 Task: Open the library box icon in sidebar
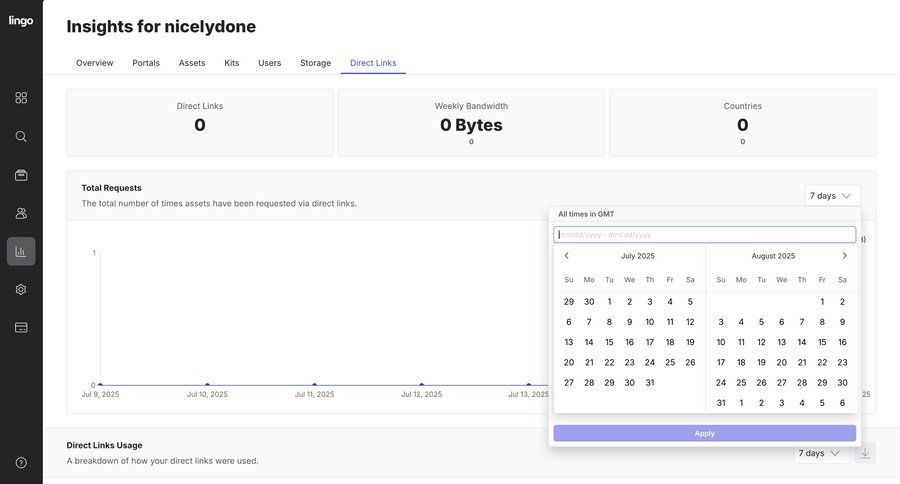point(21,175)
